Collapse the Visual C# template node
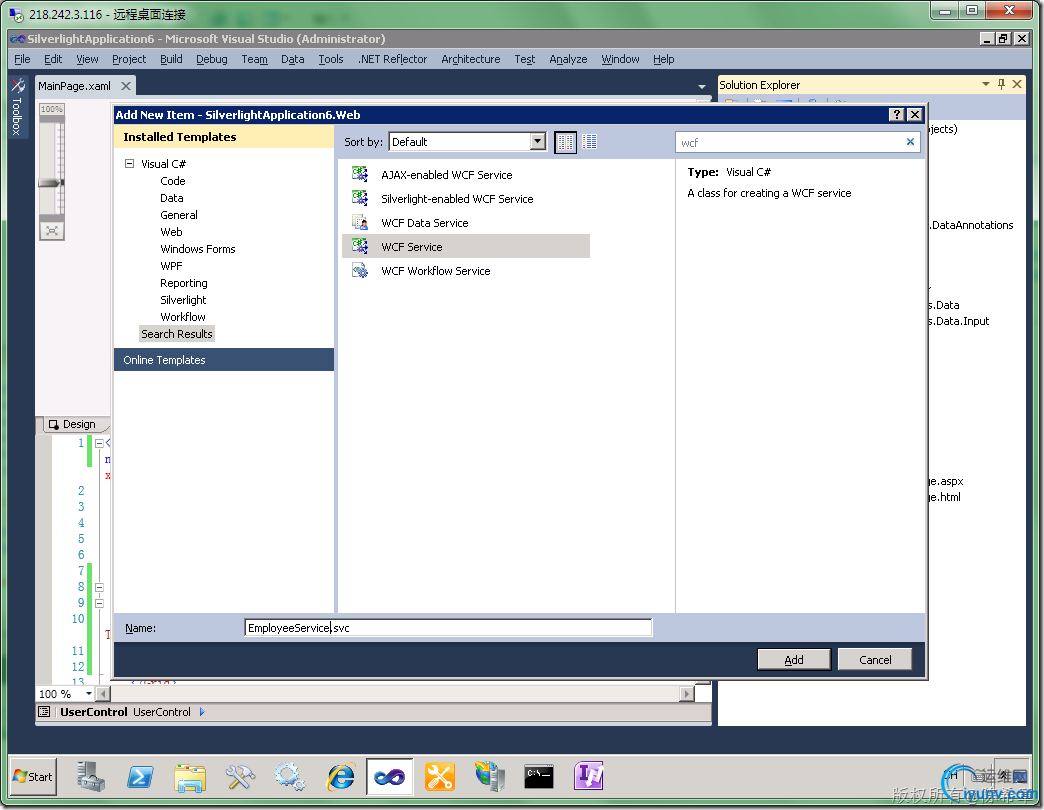Image resolution: width=1044 pixels, height=810 pixels. 129,163
